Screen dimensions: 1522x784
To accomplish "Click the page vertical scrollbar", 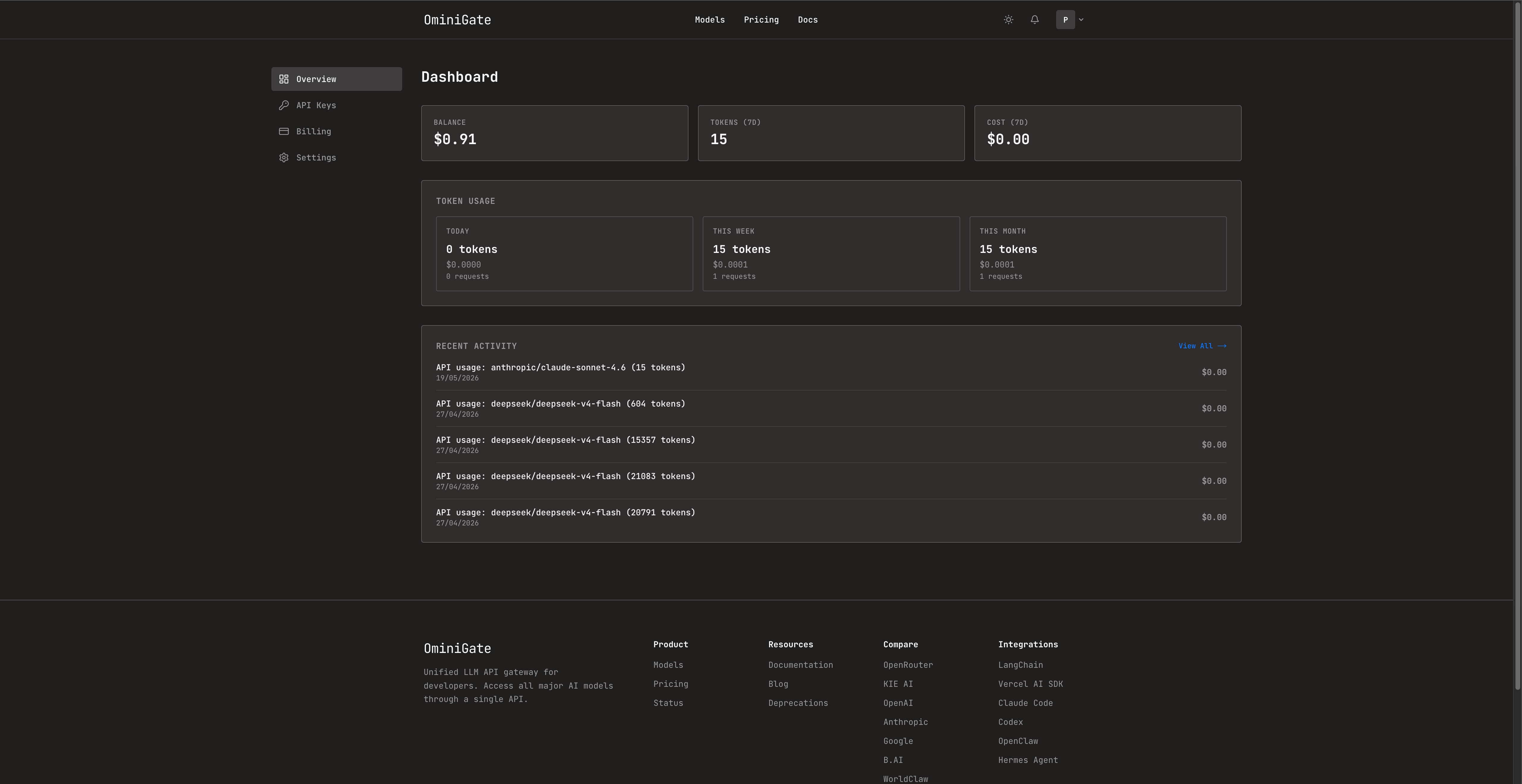I will pyautogui.click(x=1517, y=346).
